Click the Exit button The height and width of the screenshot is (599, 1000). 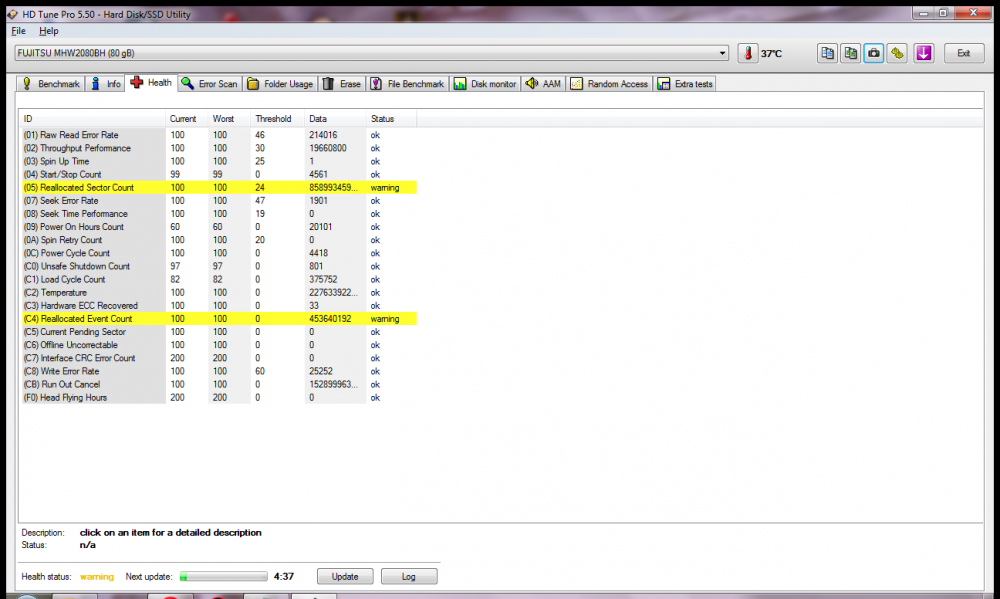pyautogui.click(x=964, y=53)
